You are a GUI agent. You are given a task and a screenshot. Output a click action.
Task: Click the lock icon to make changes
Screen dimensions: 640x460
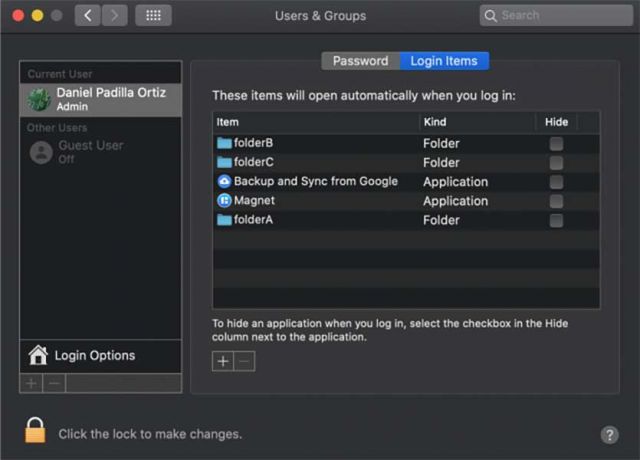point(35,431)
